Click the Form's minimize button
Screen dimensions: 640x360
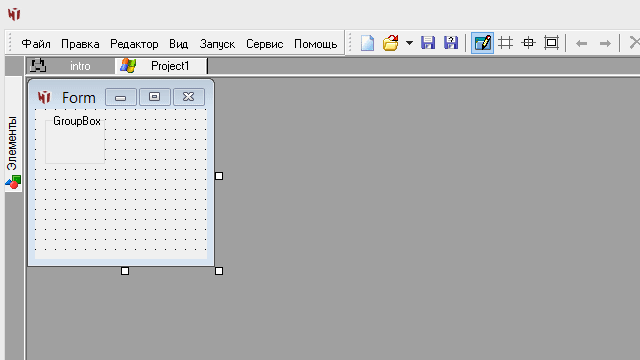tap(121, 97)
